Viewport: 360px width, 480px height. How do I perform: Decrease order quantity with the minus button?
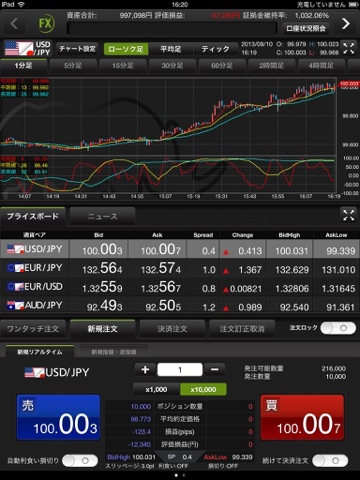[215, 370]
